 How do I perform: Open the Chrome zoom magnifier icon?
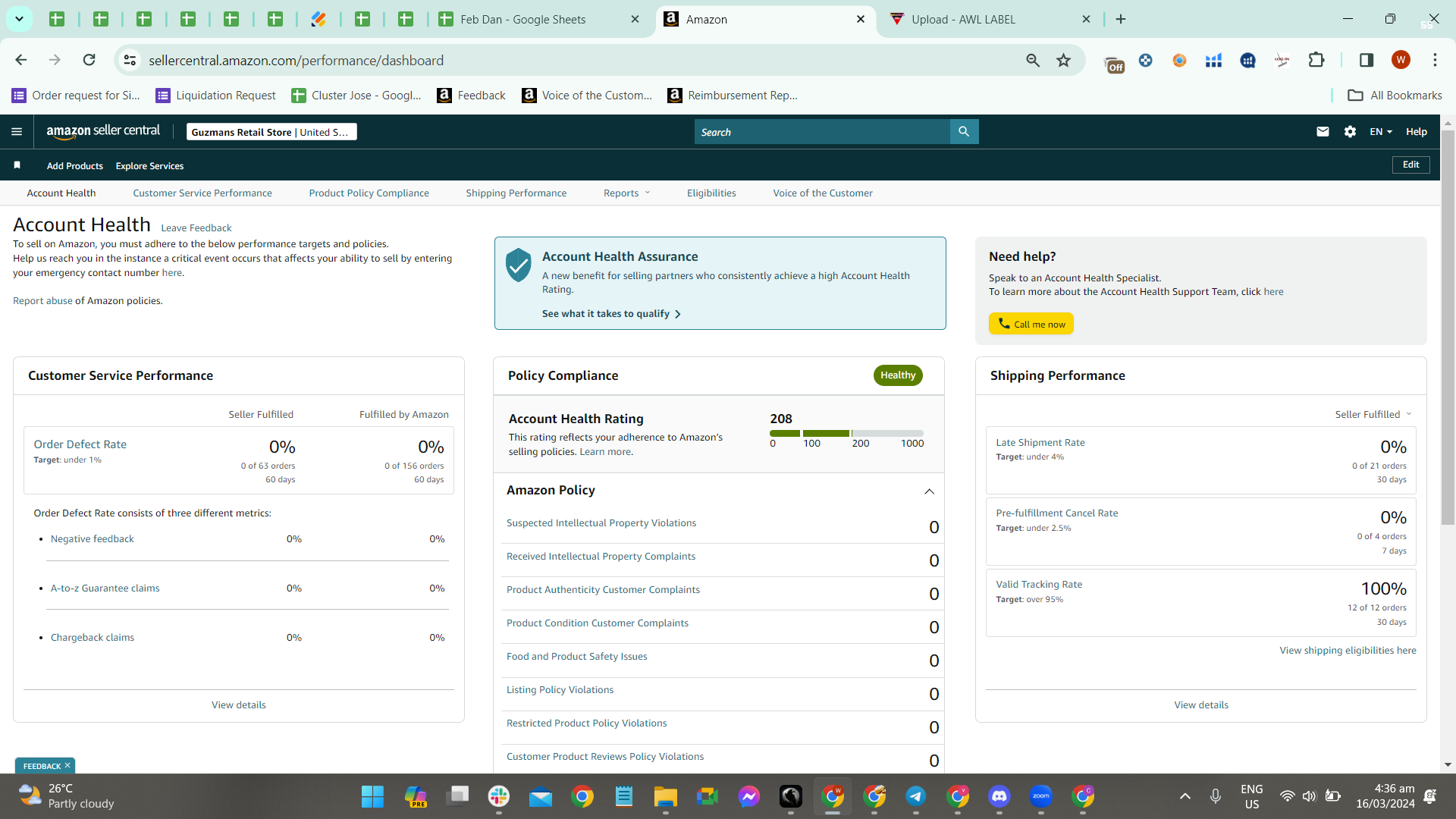pyautogui.click(x=1033, y=60)
